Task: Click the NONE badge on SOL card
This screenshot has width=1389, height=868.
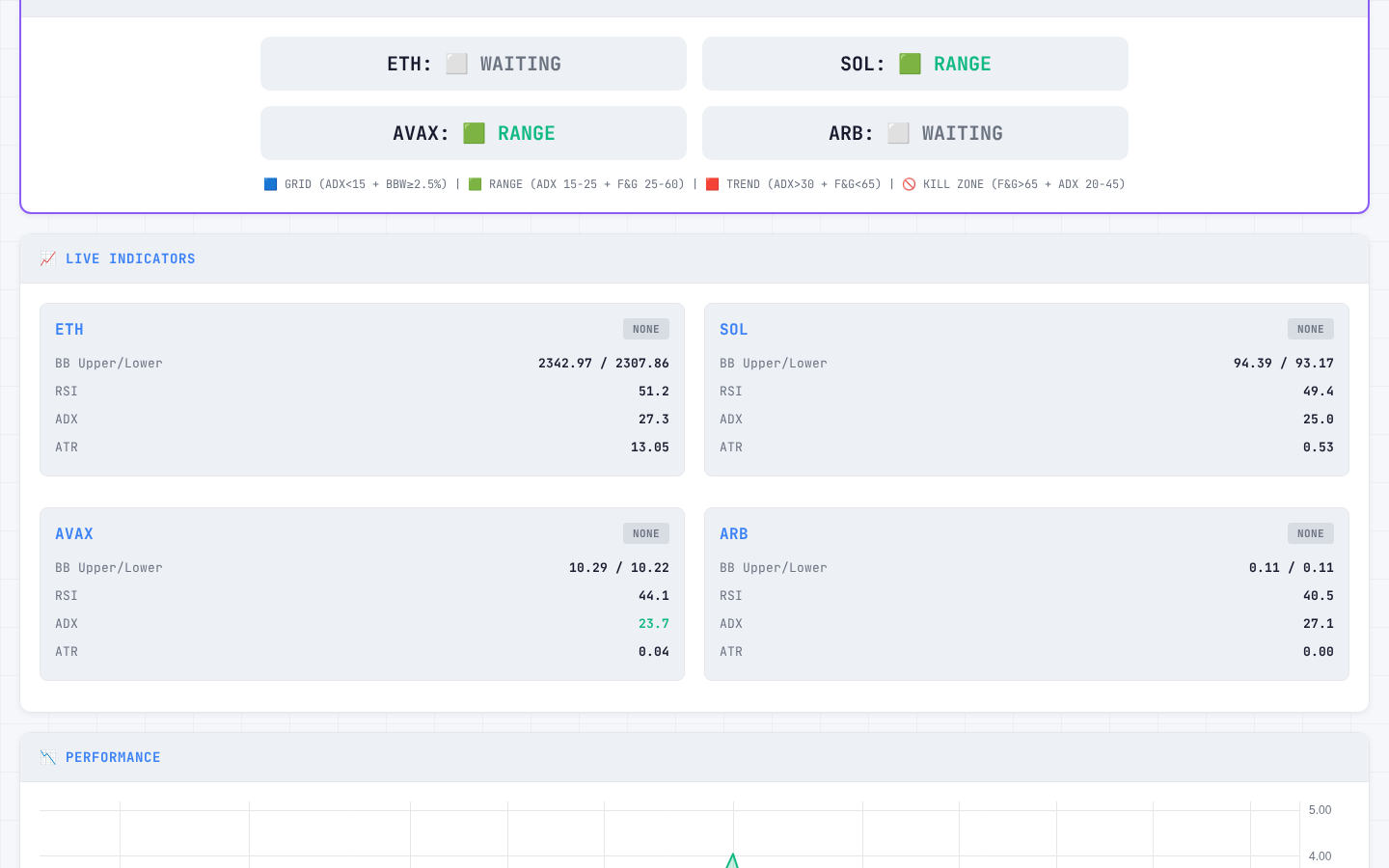Action: 1310,329
